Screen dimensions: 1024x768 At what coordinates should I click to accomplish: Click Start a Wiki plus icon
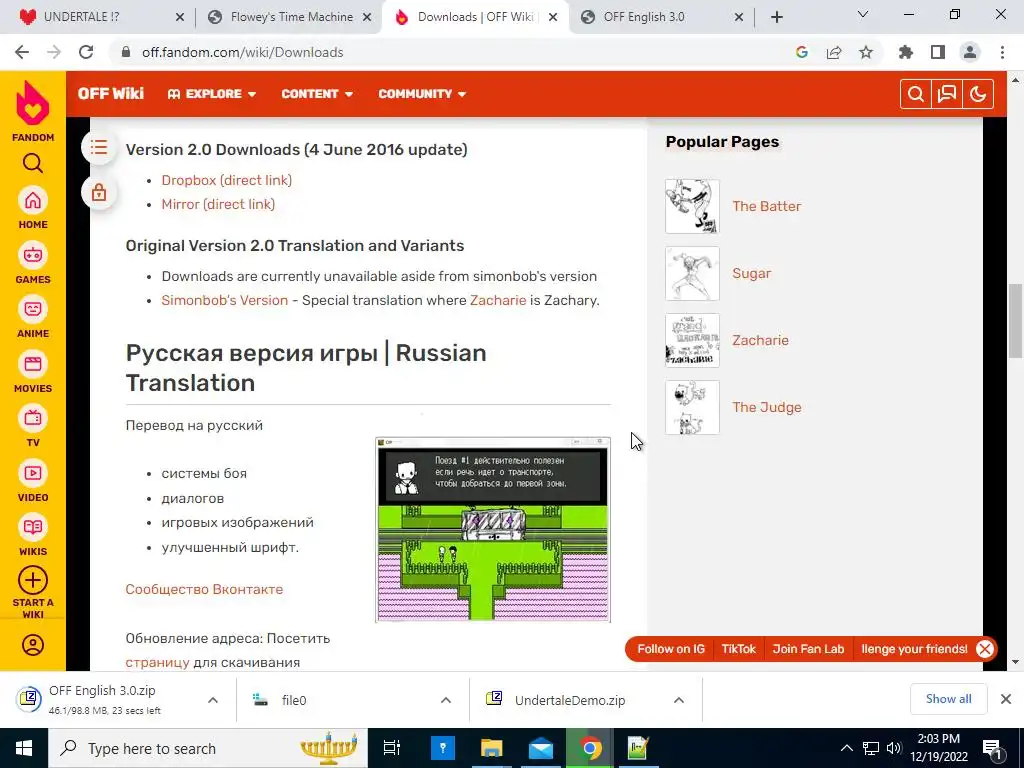pos(33,580)
